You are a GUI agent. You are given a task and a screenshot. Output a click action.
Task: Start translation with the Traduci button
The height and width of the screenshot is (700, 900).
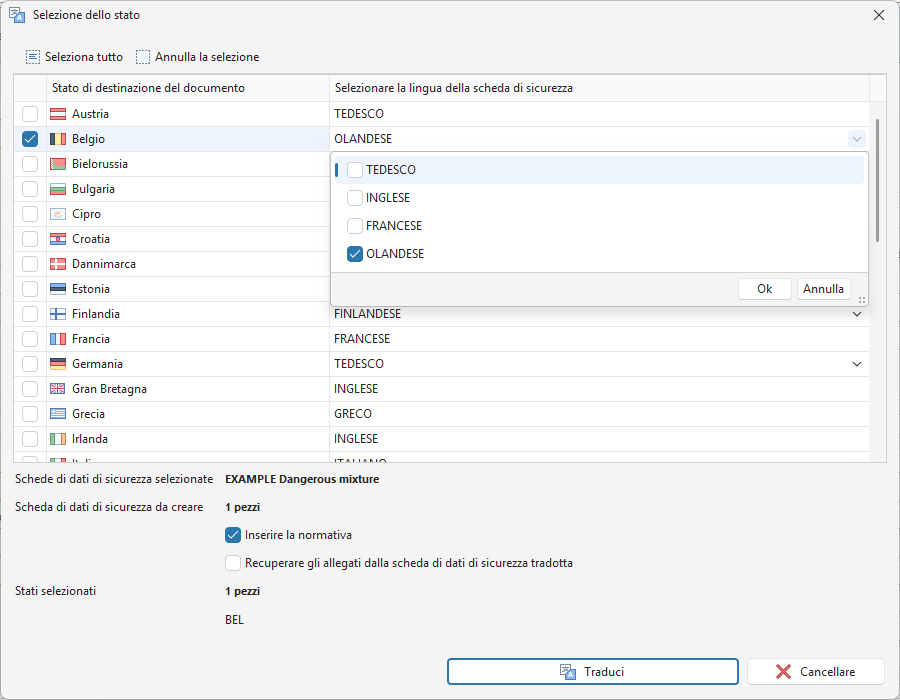pos(592,671)
